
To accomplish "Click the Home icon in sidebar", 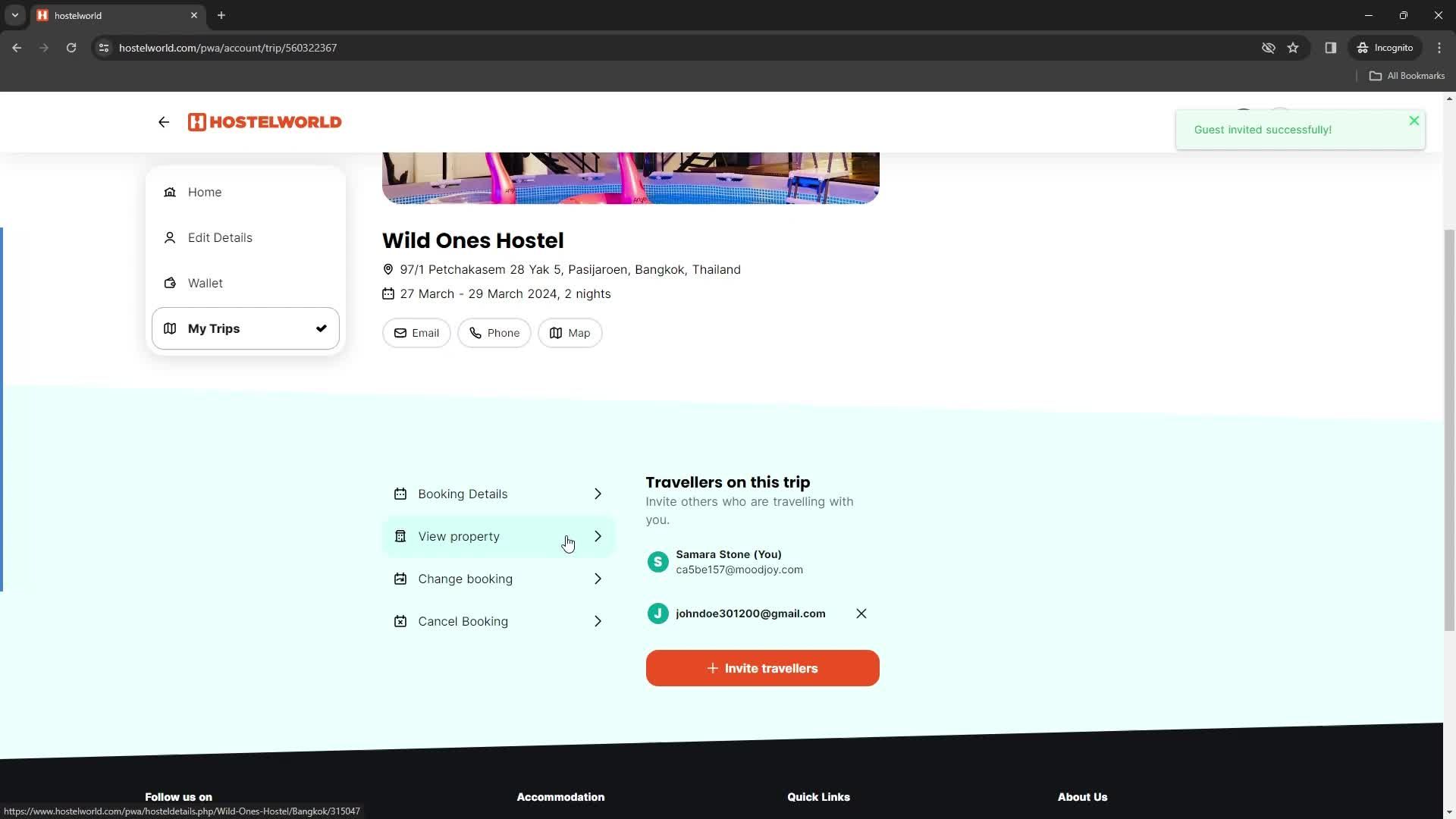I will coord(170,192).
